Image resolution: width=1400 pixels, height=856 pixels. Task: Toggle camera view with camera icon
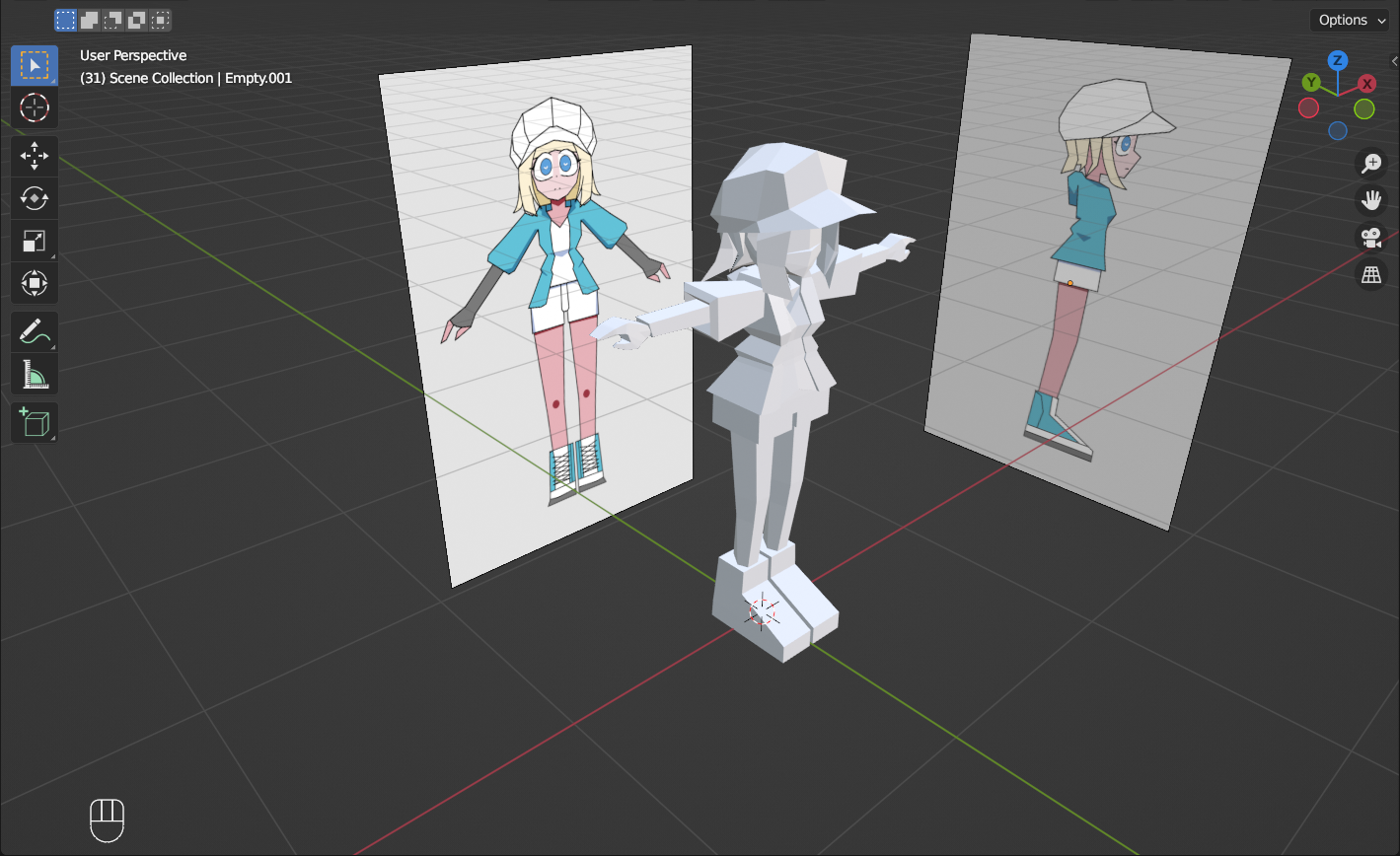pyautogui.click(x=1371, y=238)
